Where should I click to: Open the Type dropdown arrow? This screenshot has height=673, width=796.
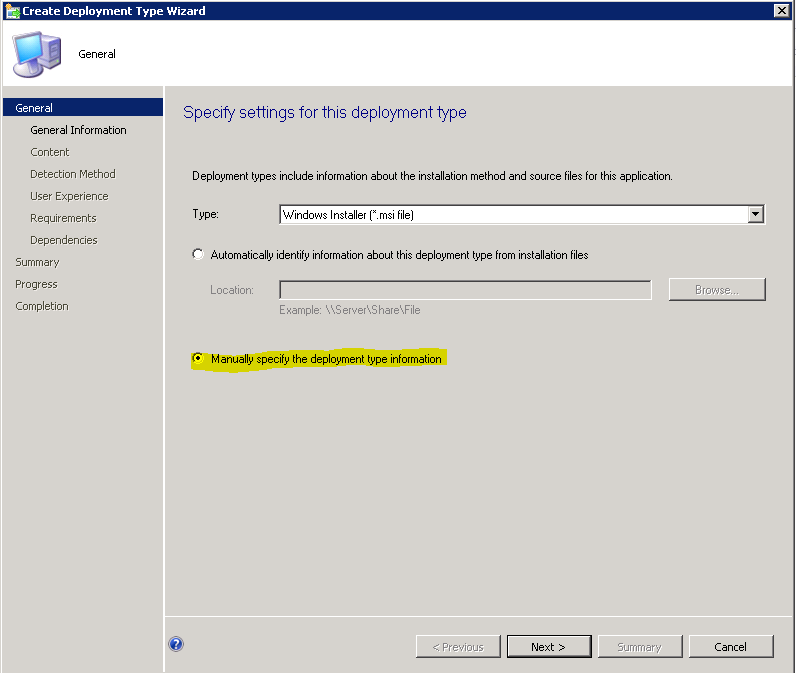pyautogui.click(x=755, y=214)
